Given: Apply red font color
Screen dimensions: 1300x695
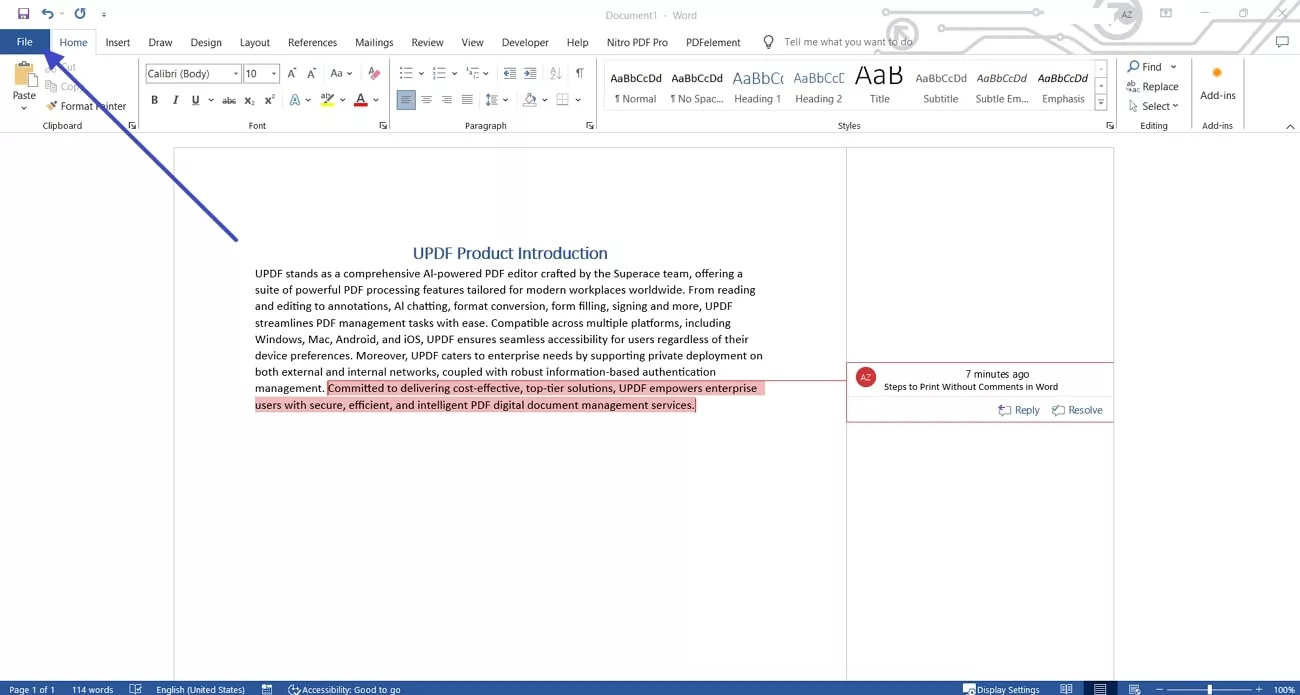Looking at the screenshot, I should tap(360, 100).
